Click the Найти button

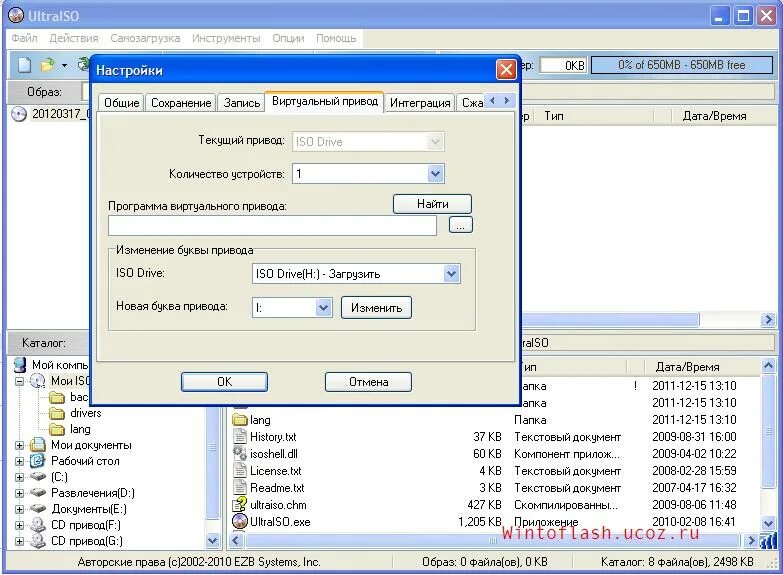(x=432, y=204)
